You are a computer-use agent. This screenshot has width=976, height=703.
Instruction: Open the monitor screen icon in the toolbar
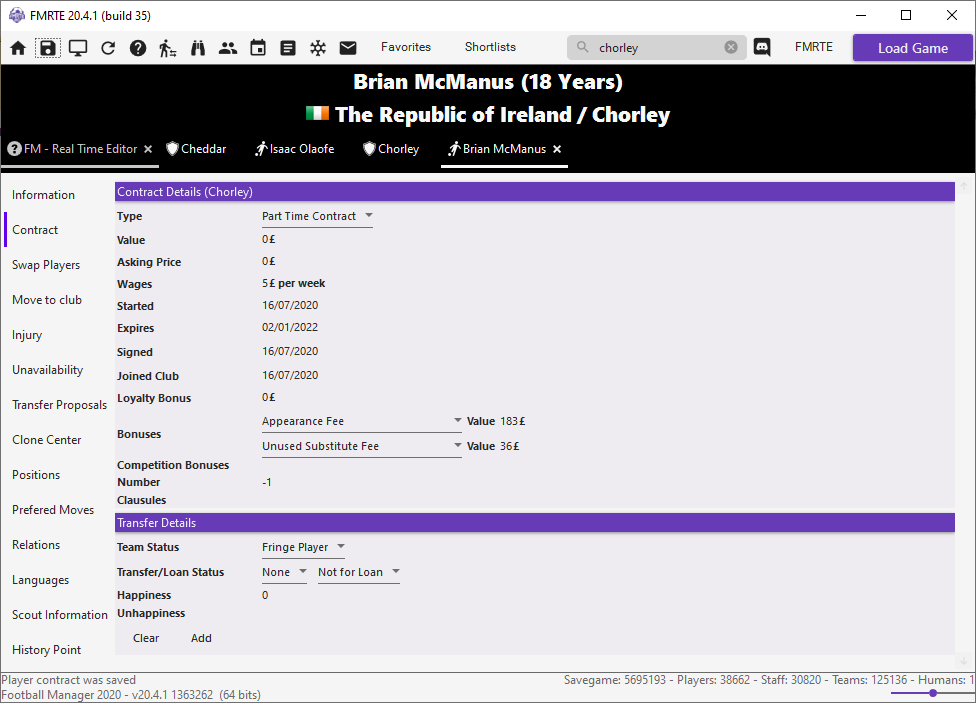pos(78,48)
